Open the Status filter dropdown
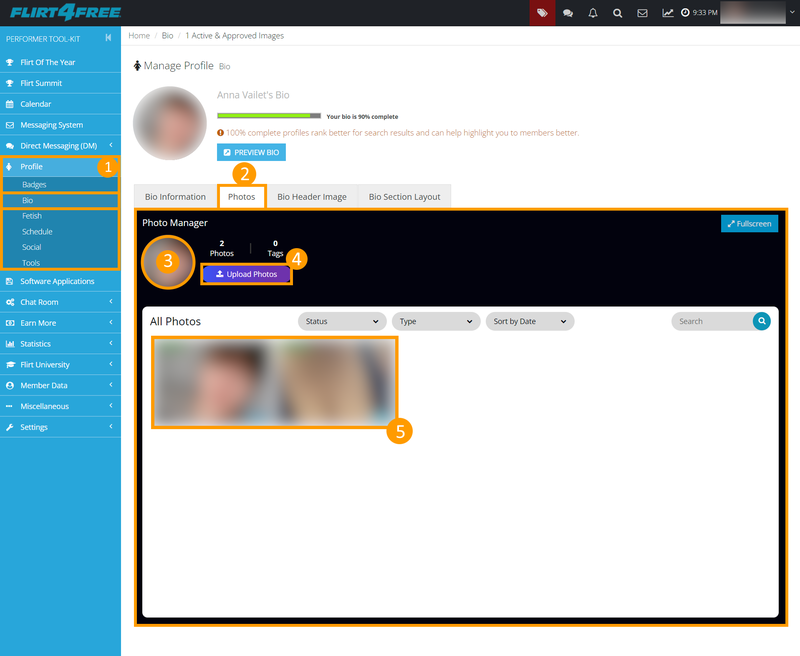The image size is (800, 656). pyautogui.click(x=341, y=321)
